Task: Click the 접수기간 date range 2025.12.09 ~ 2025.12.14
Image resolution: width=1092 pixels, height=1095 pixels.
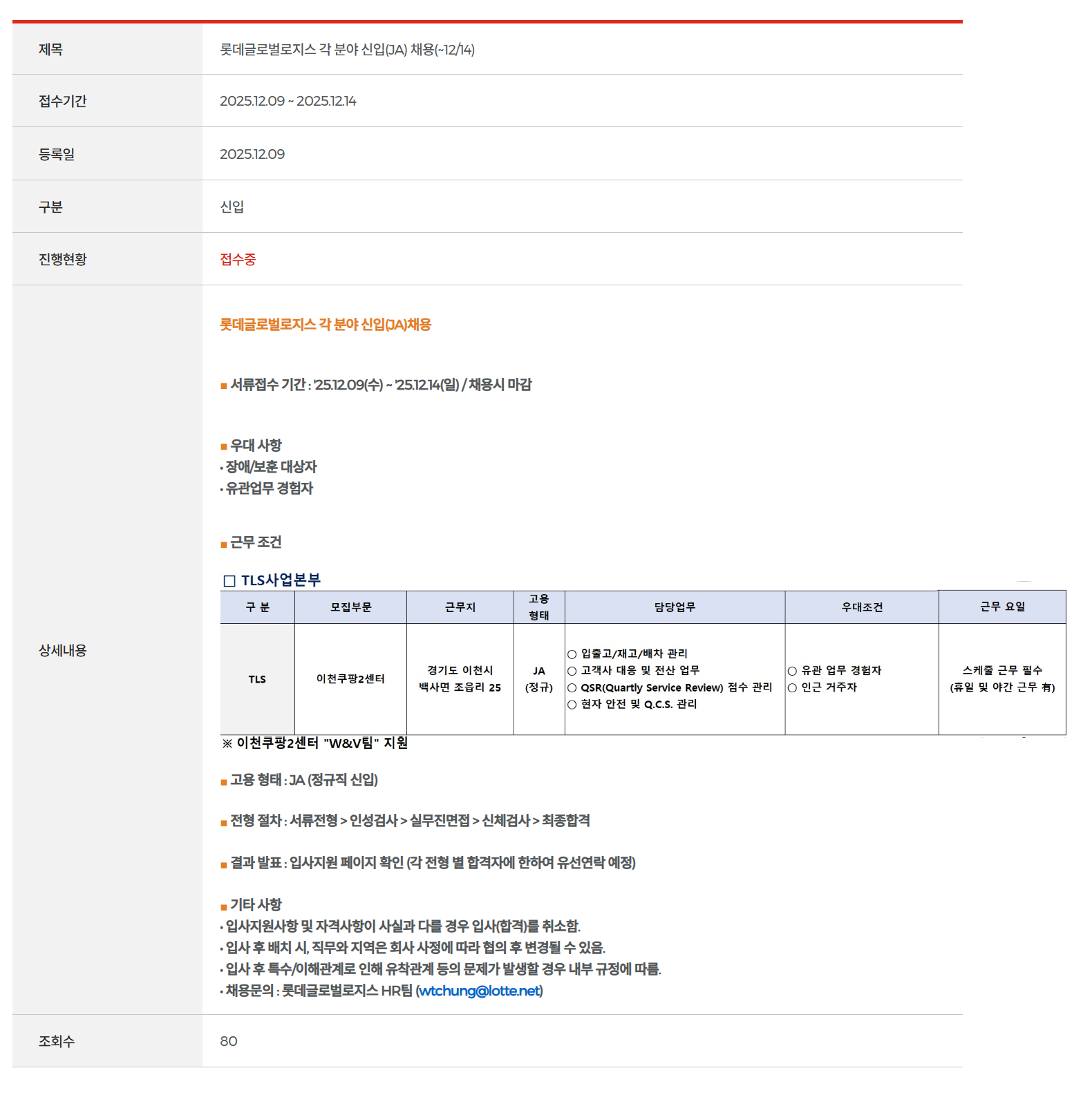Action: tap(288, 101)
